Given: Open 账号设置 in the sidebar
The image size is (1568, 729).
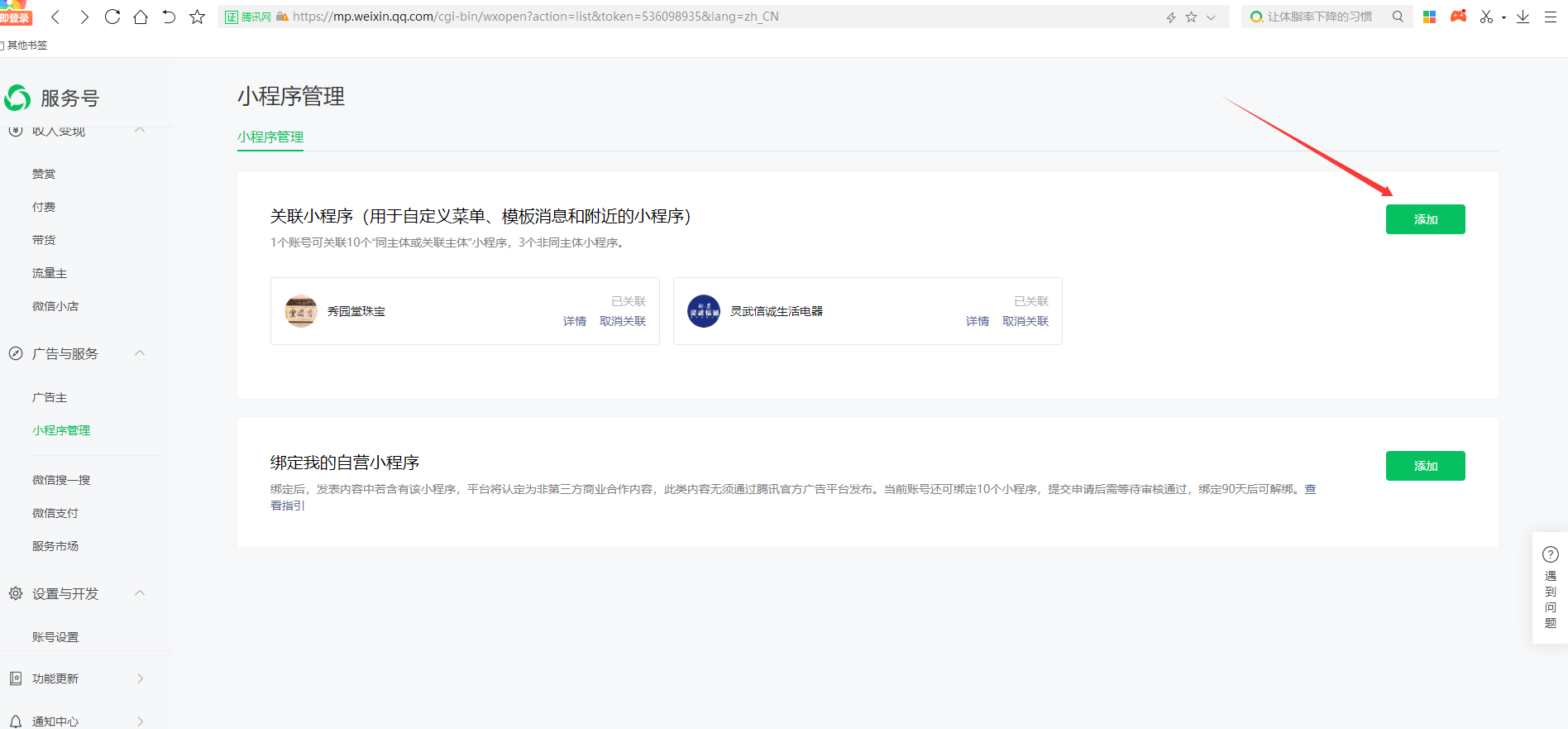Looking at the screenshot, I should 55,637.
